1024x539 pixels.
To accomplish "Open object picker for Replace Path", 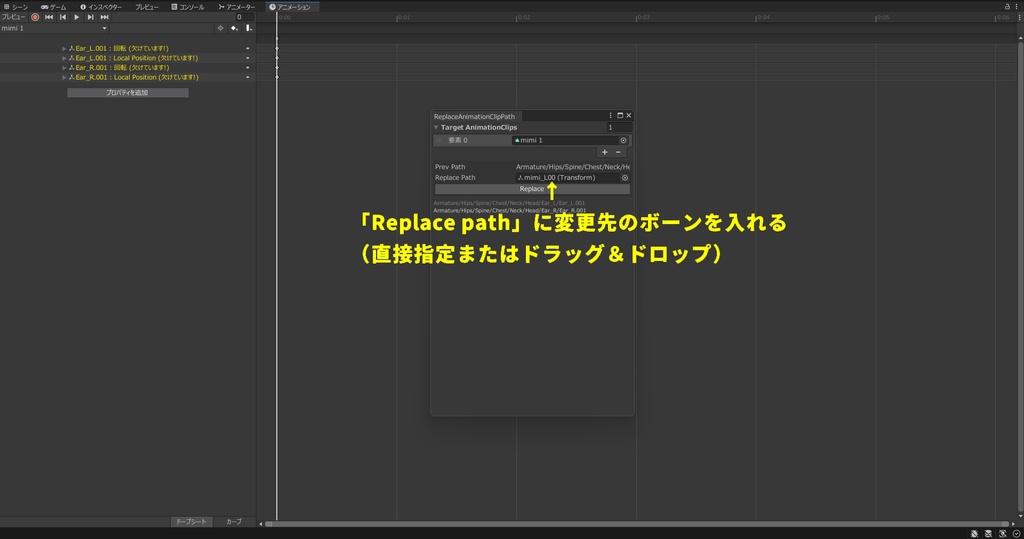I will (x=625, y=178).
